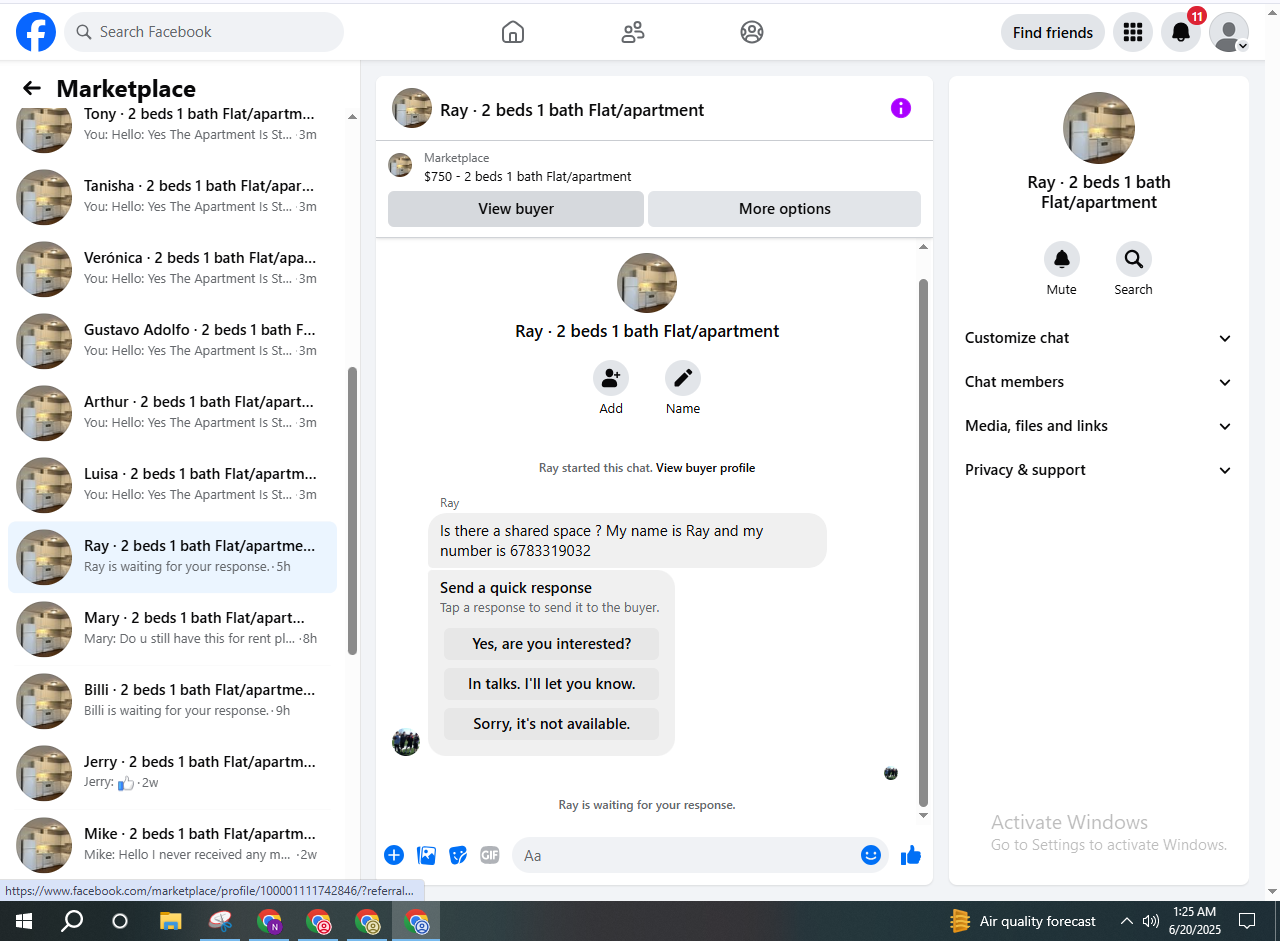This screenshot has width=1280, height=941.
Task: Open the Friends icon in top navigation
Action: [x=632, y=32]
